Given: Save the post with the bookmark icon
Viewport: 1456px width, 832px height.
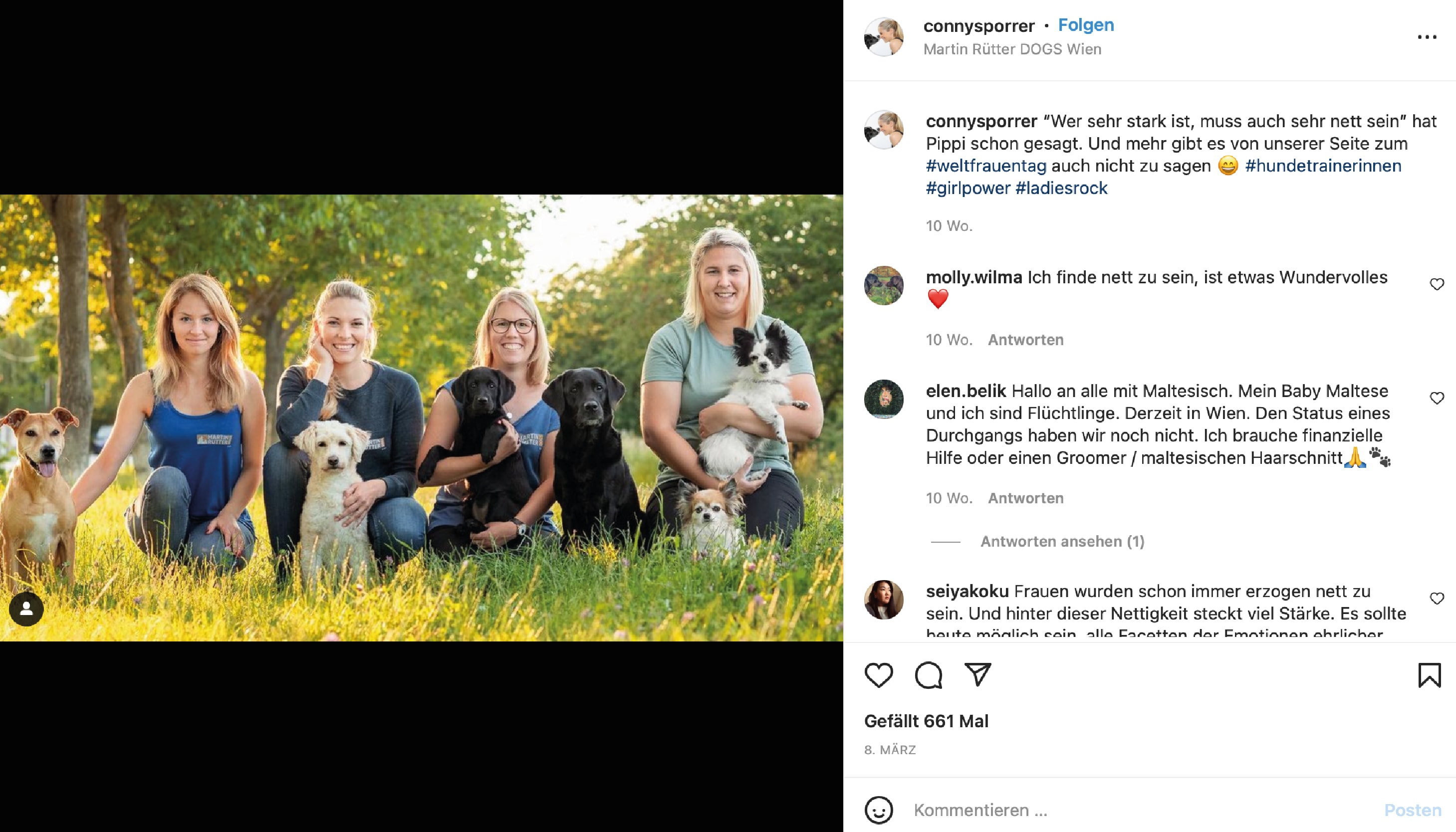Looking at the screenshot, I should (x=1429, y=675).
